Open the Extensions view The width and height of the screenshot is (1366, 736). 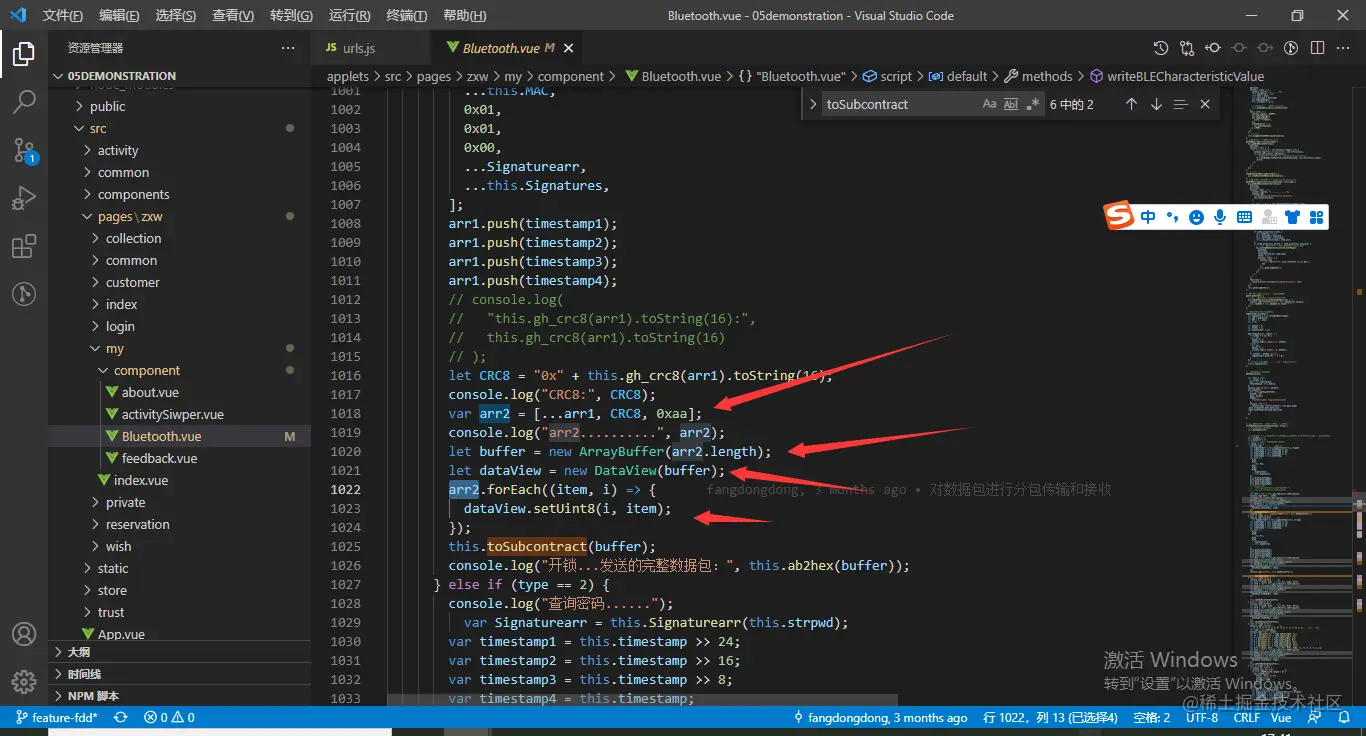[24, 246]
